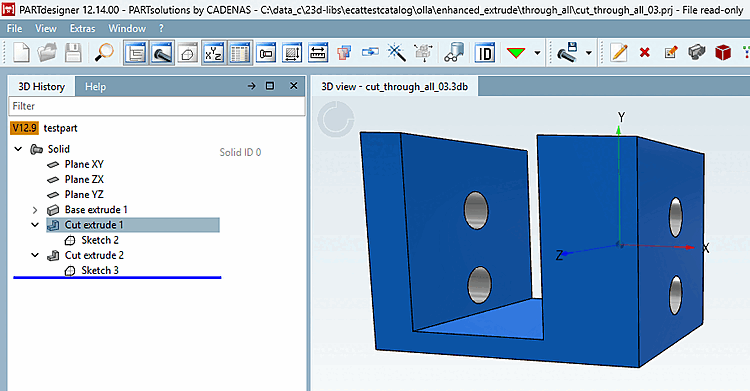Image resolution: width=750 pixels, height=391 pixels.
Task: Click the Filter input field
Action: pyautogui.click(x=156, y=106)
